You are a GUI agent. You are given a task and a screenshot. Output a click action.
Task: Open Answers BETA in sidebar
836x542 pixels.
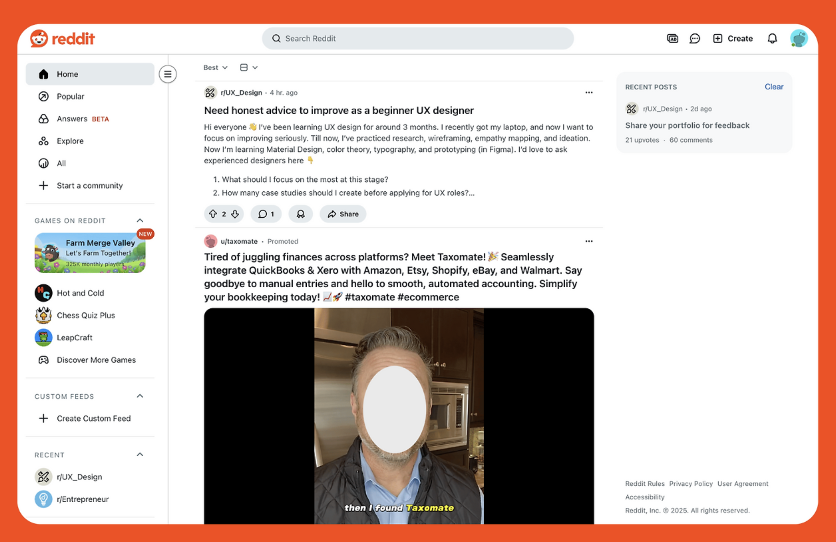pos(90,119)
